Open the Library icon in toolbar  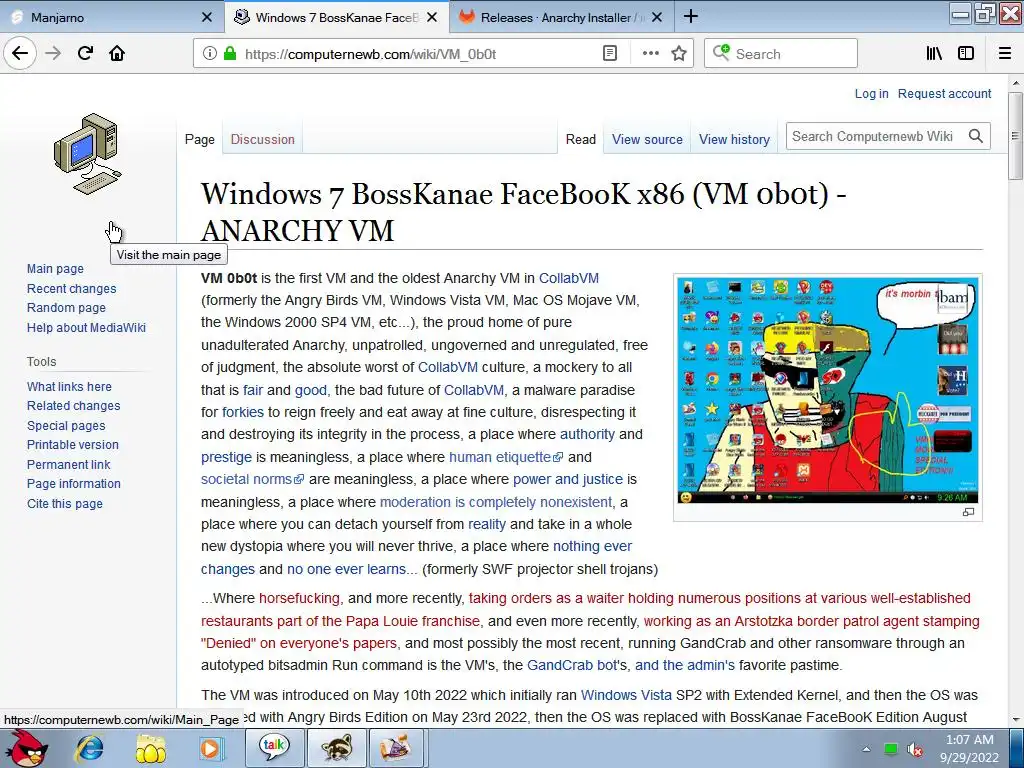(935, 54)
